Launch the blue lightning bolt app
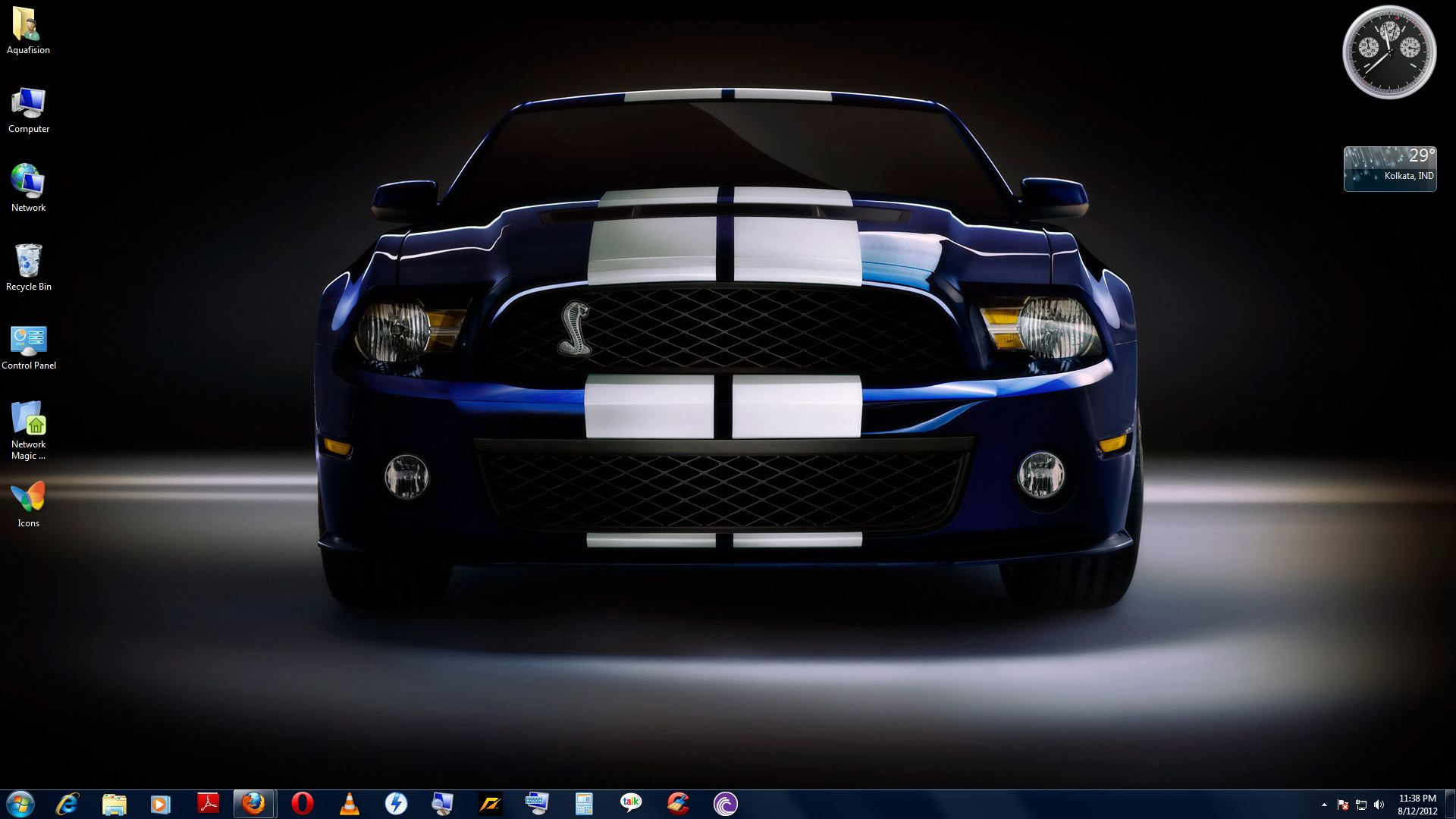Screen dimensions: 1456x819 point(396,804)
